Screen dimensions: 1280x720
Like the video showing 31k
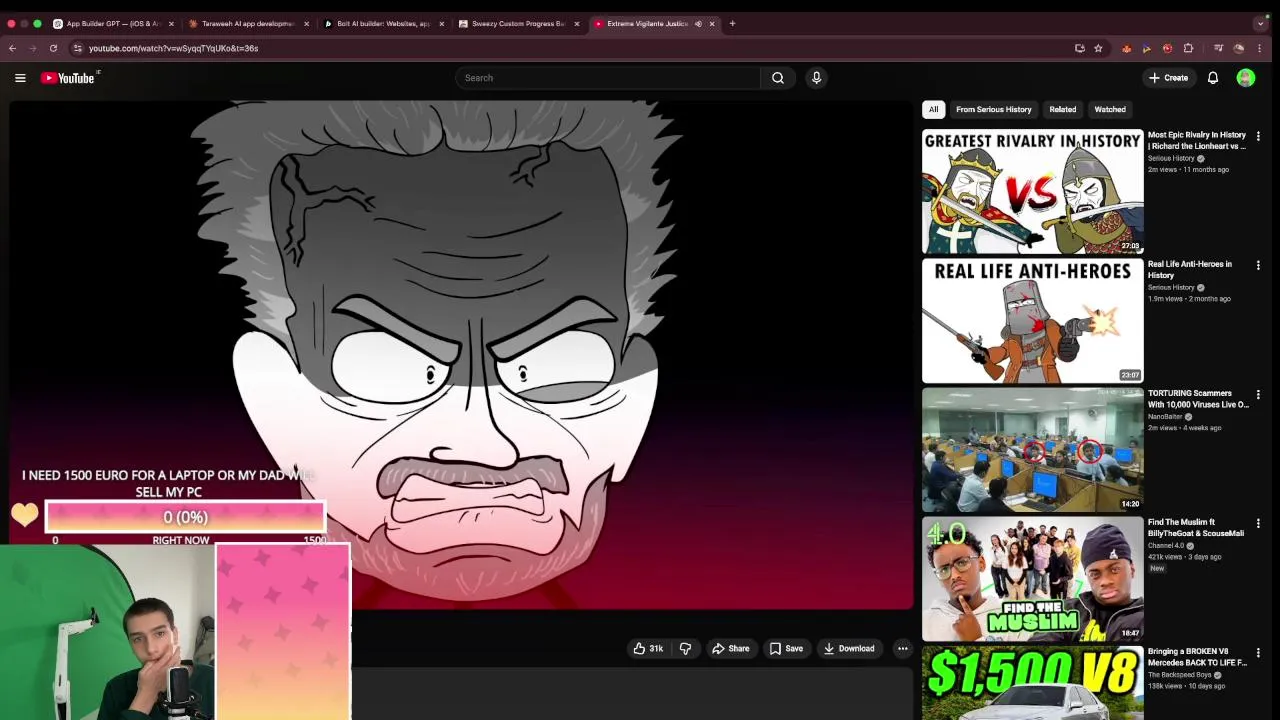(648, 649)
